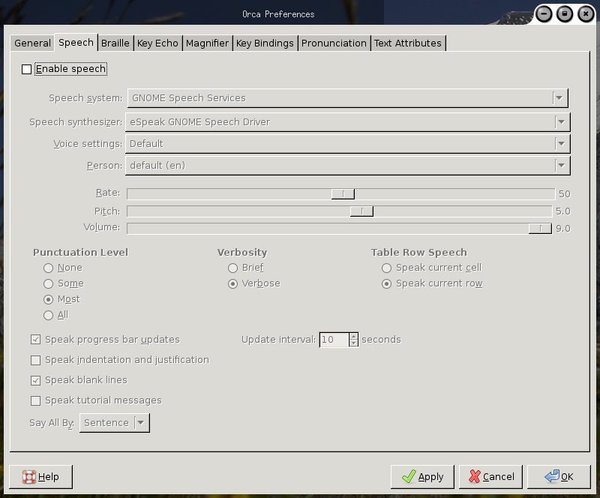This screenshot has height=498, width=600.
Task: Expand the Speech system dropdown
Action: click(x=347, y=98)
